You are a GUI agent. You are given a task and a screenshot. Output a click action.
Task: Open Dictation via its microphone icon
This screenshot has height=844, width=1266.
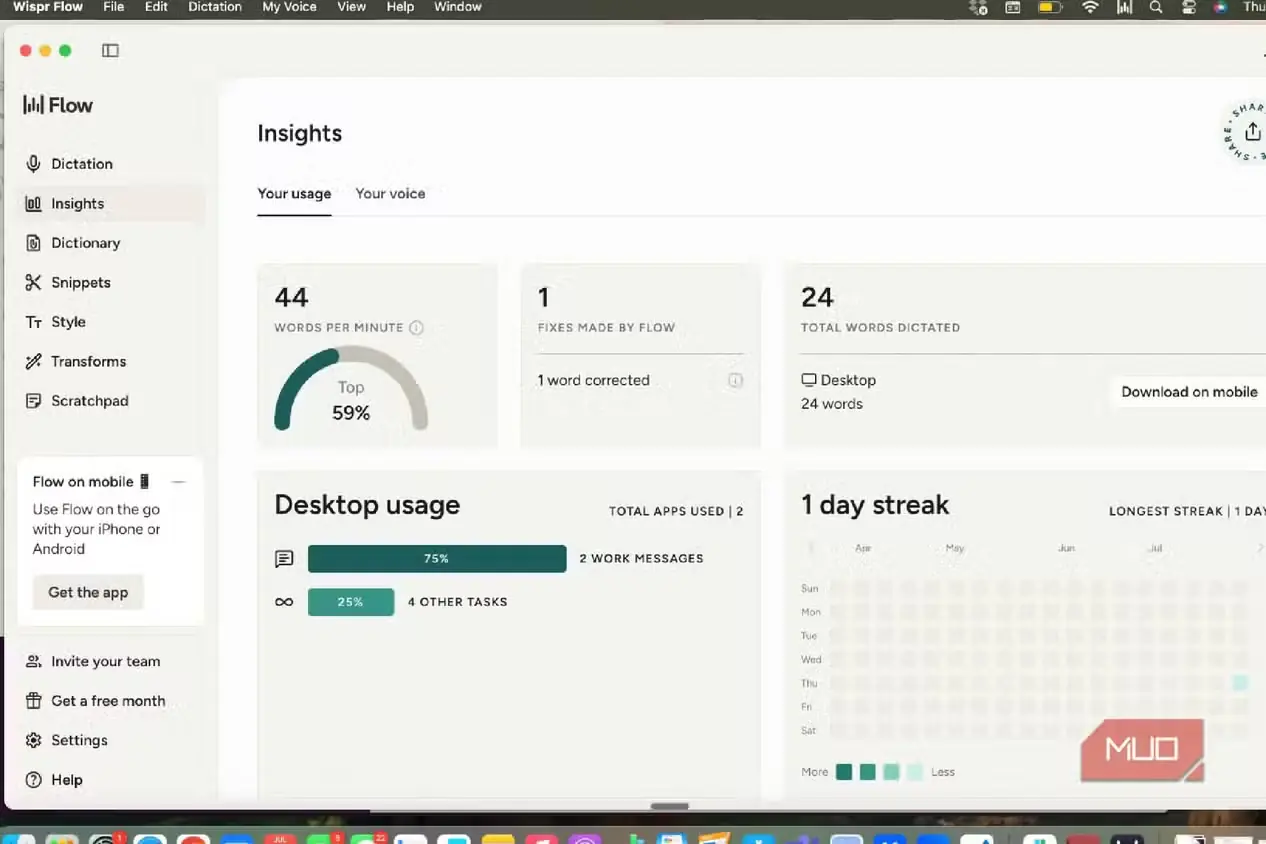click(33, 164)
